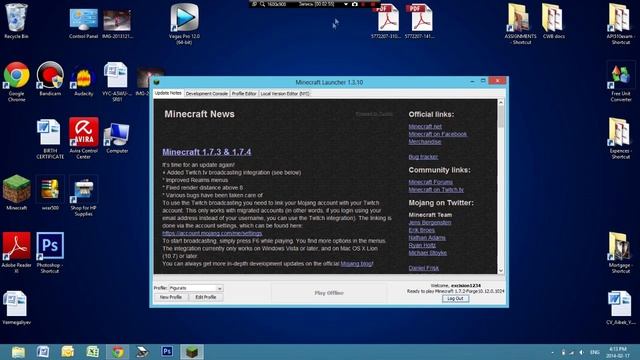Open the Local Version Editor (NYI) tab
The height and width of the screenshot is (360, 640).
285,93
